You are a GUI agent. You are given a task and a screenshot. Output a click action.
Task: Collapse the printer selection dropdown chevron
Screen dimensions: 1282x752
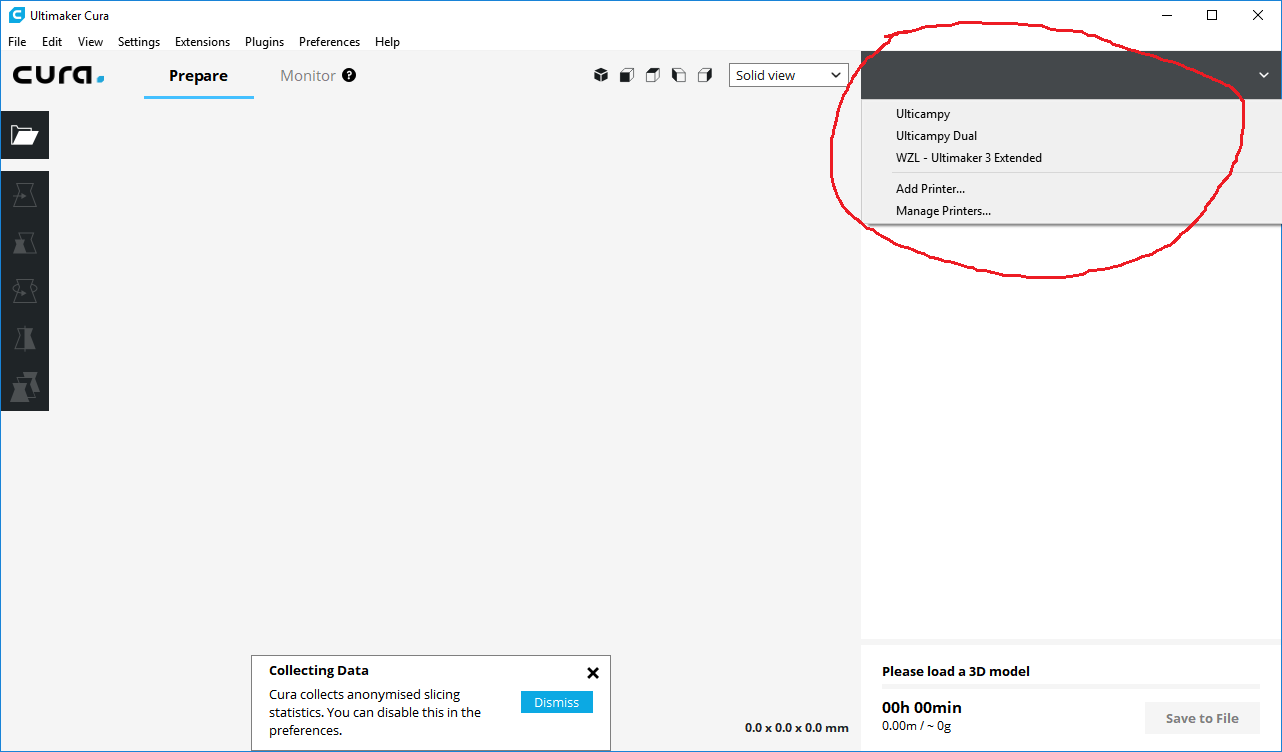pyautogui.click(x=1264, y=75)
